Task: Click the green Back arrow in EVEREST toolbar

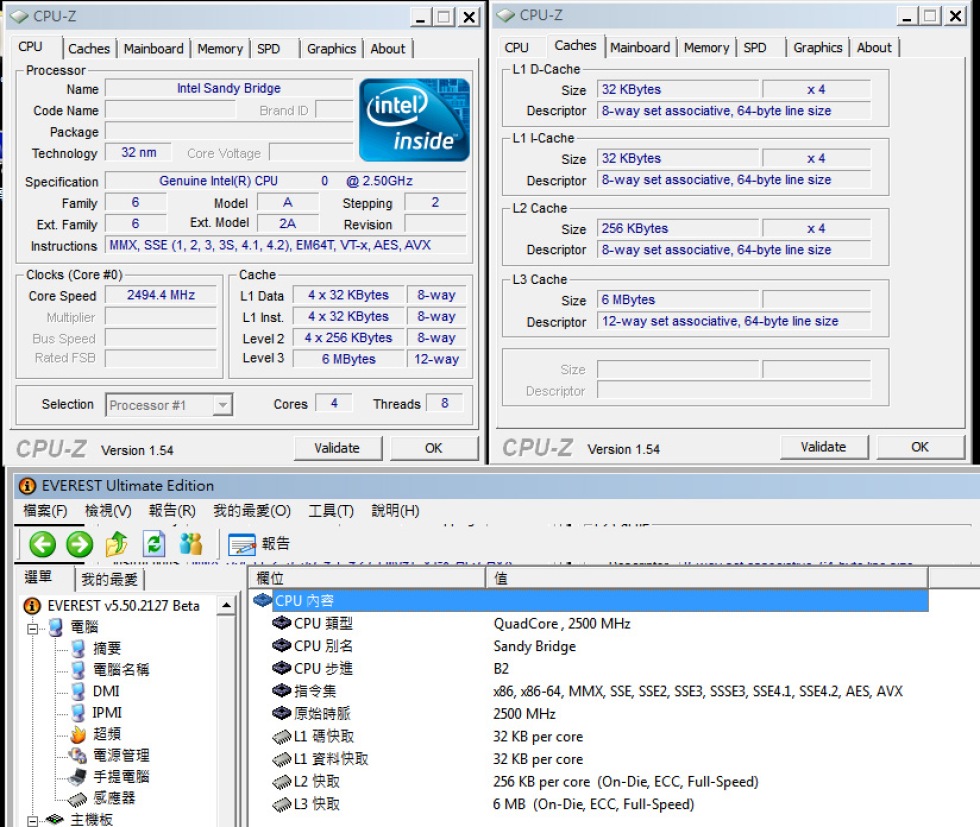Action: point(42,544)
